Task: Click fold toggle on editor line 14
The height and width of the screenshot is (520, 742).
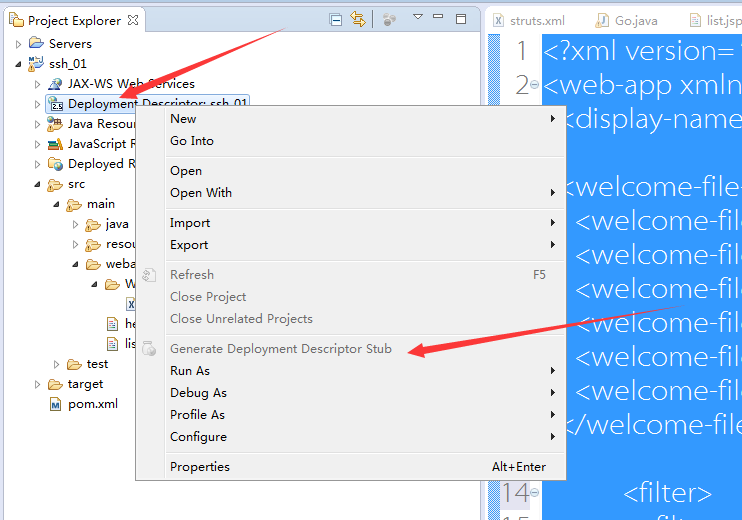Action: coord(534,493)
